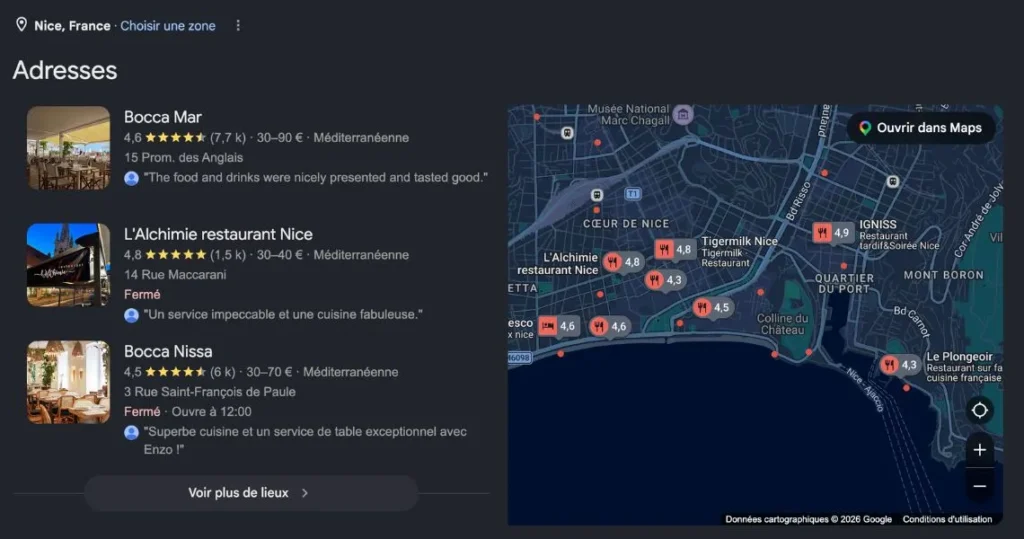This screenshot has width=1024, height=539.
Task: Click the Ouvre à 12:00 opening hours text
Action: click(x=212, y=412)
